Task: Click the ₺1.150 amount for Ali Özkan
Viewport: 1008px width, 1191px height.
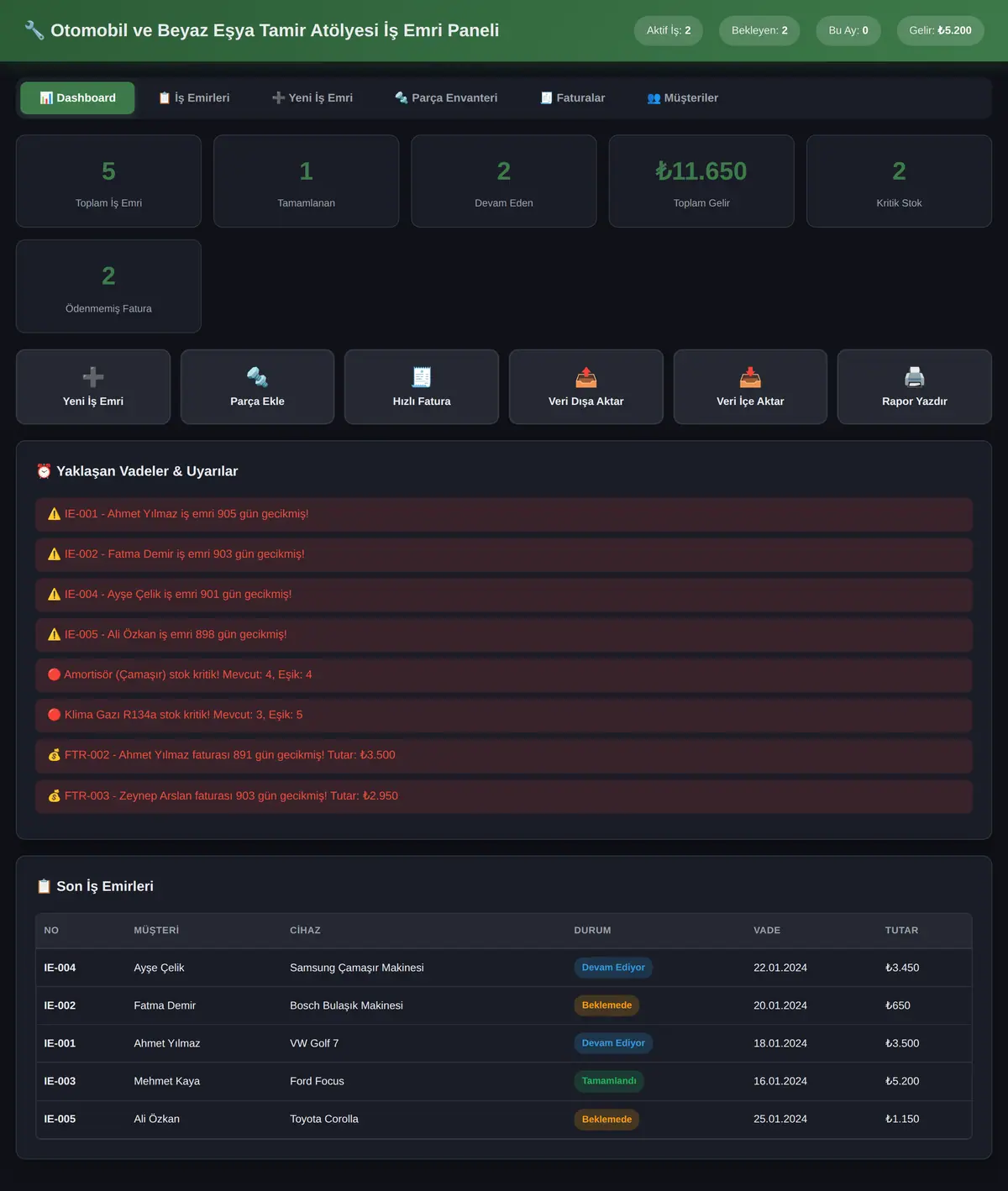Action: 902,1119
